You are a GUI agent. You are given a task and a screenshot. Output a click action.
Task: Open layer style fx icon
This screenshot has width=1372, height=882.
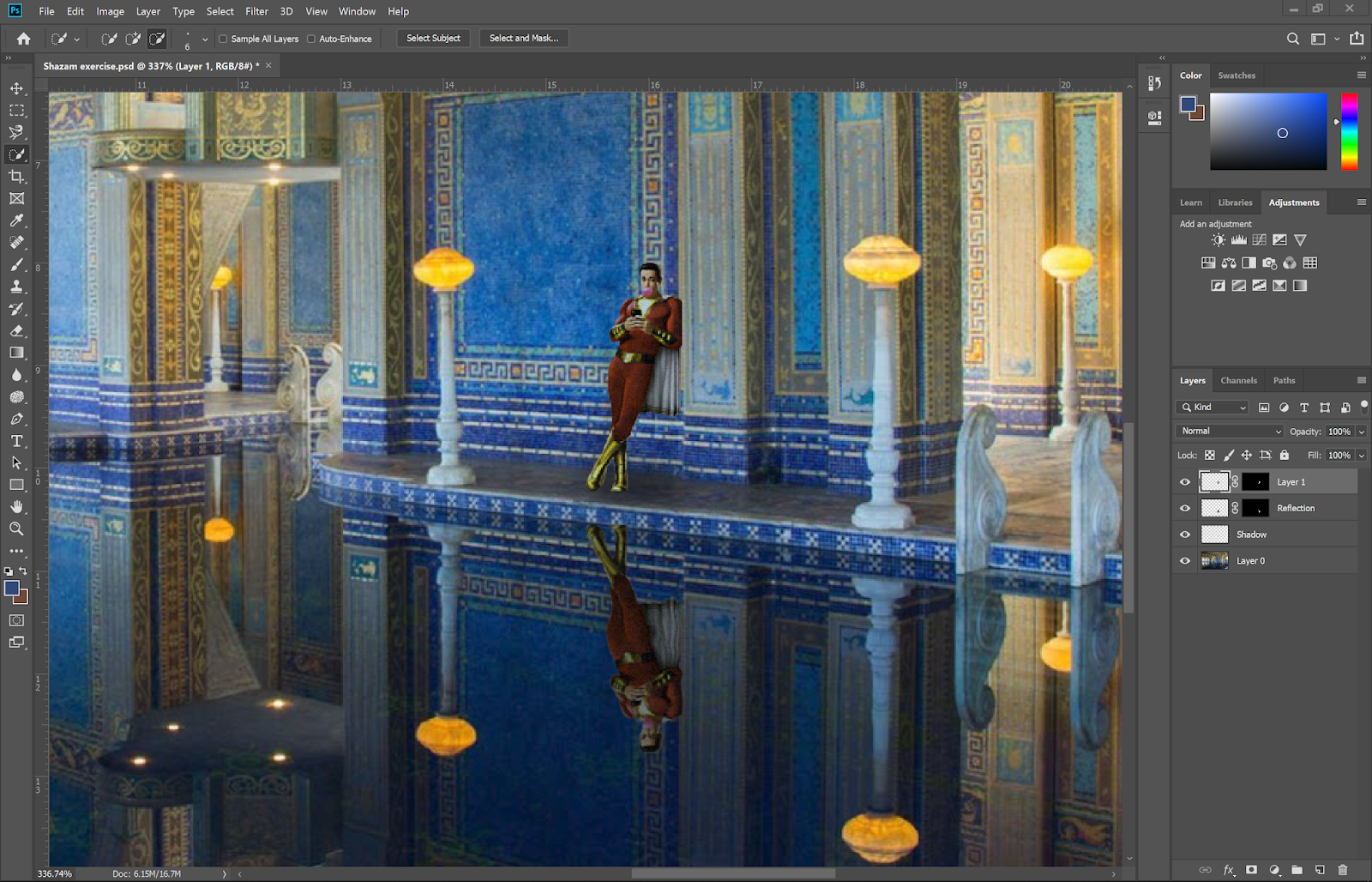click(1228, 870)
